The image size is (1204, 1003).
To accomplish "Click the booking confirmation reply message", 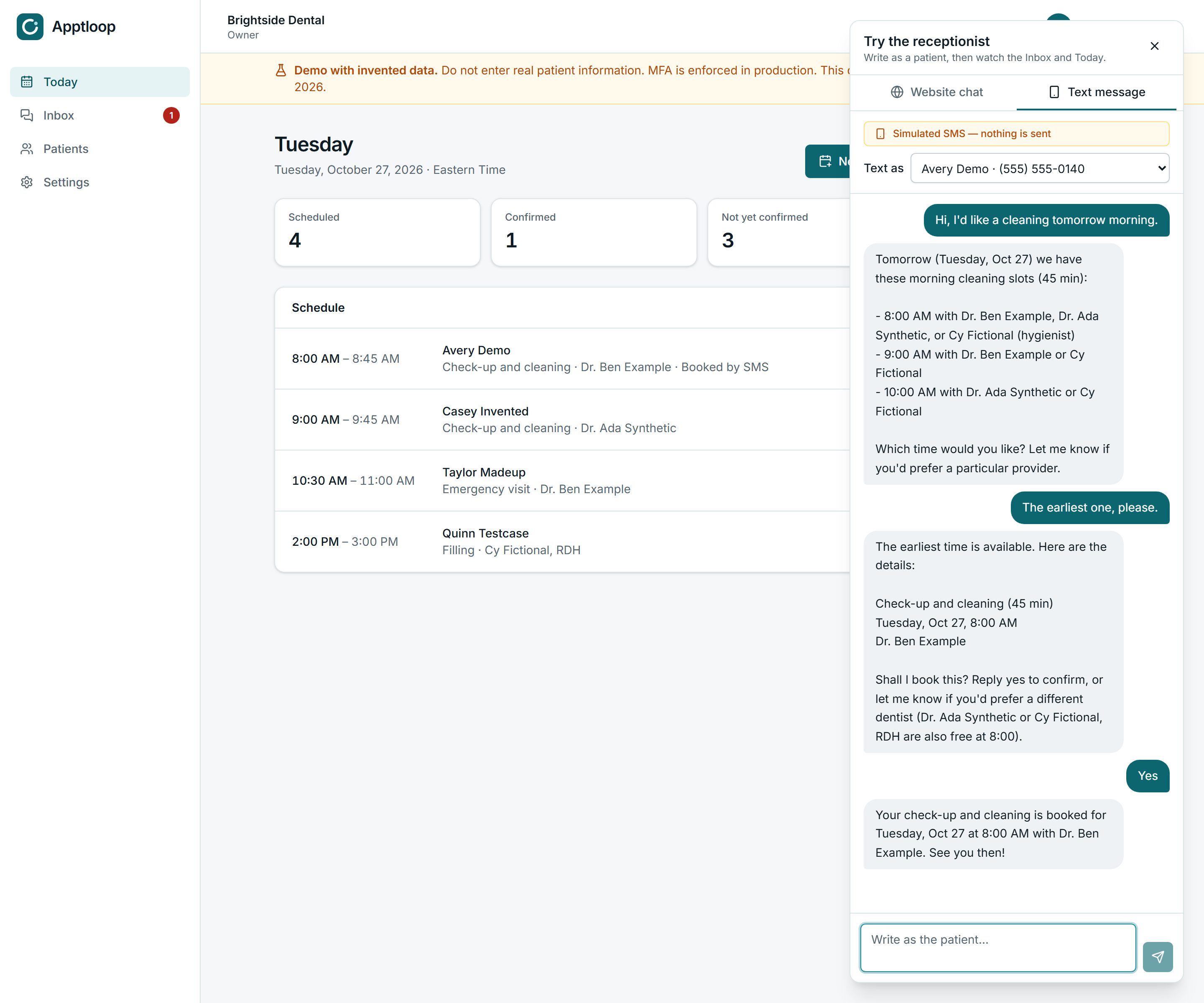I will [993, 834].
